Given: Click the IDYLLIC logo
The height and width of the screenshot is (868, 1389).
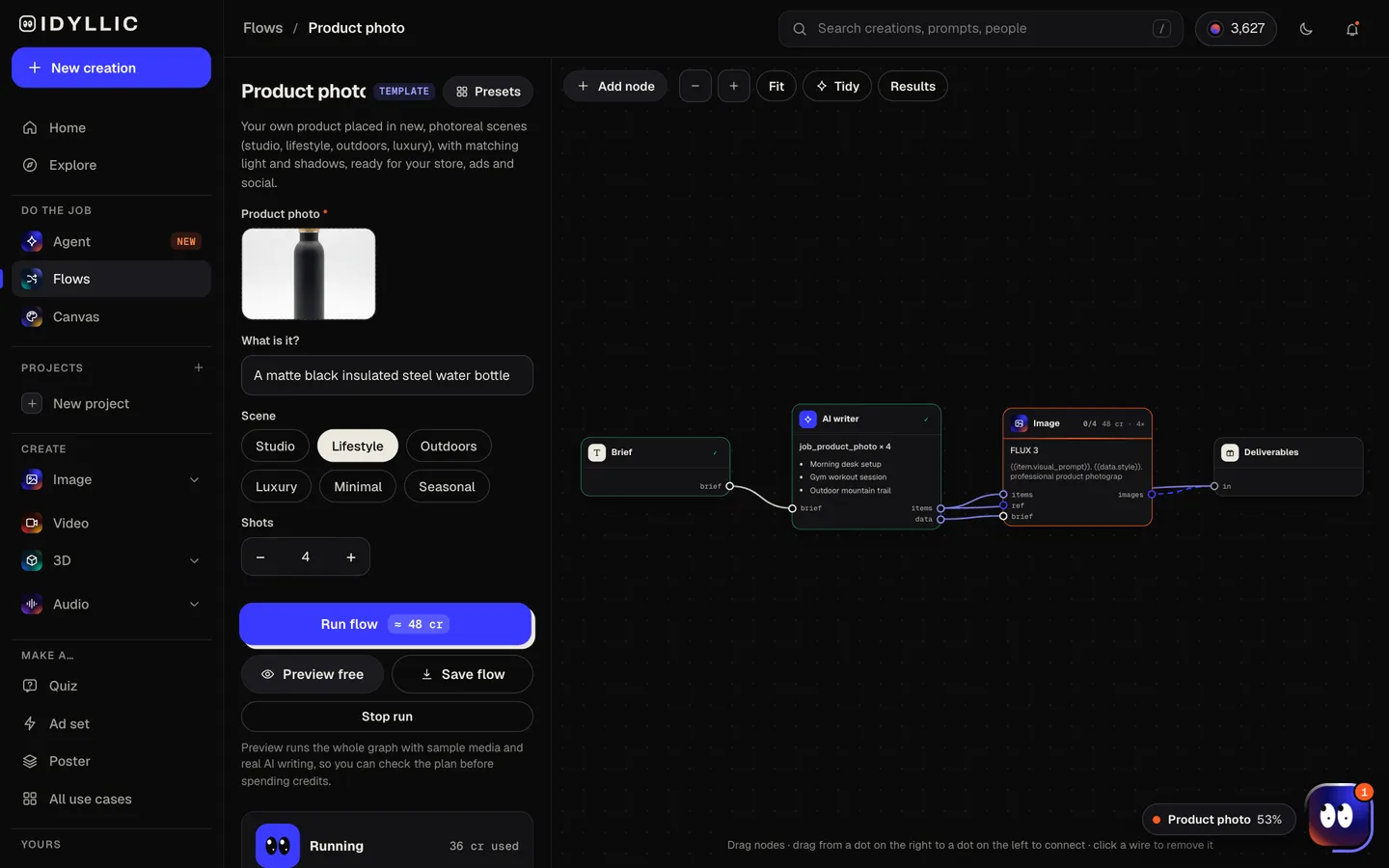Looking at the screenshot, I should click(79, 24).
